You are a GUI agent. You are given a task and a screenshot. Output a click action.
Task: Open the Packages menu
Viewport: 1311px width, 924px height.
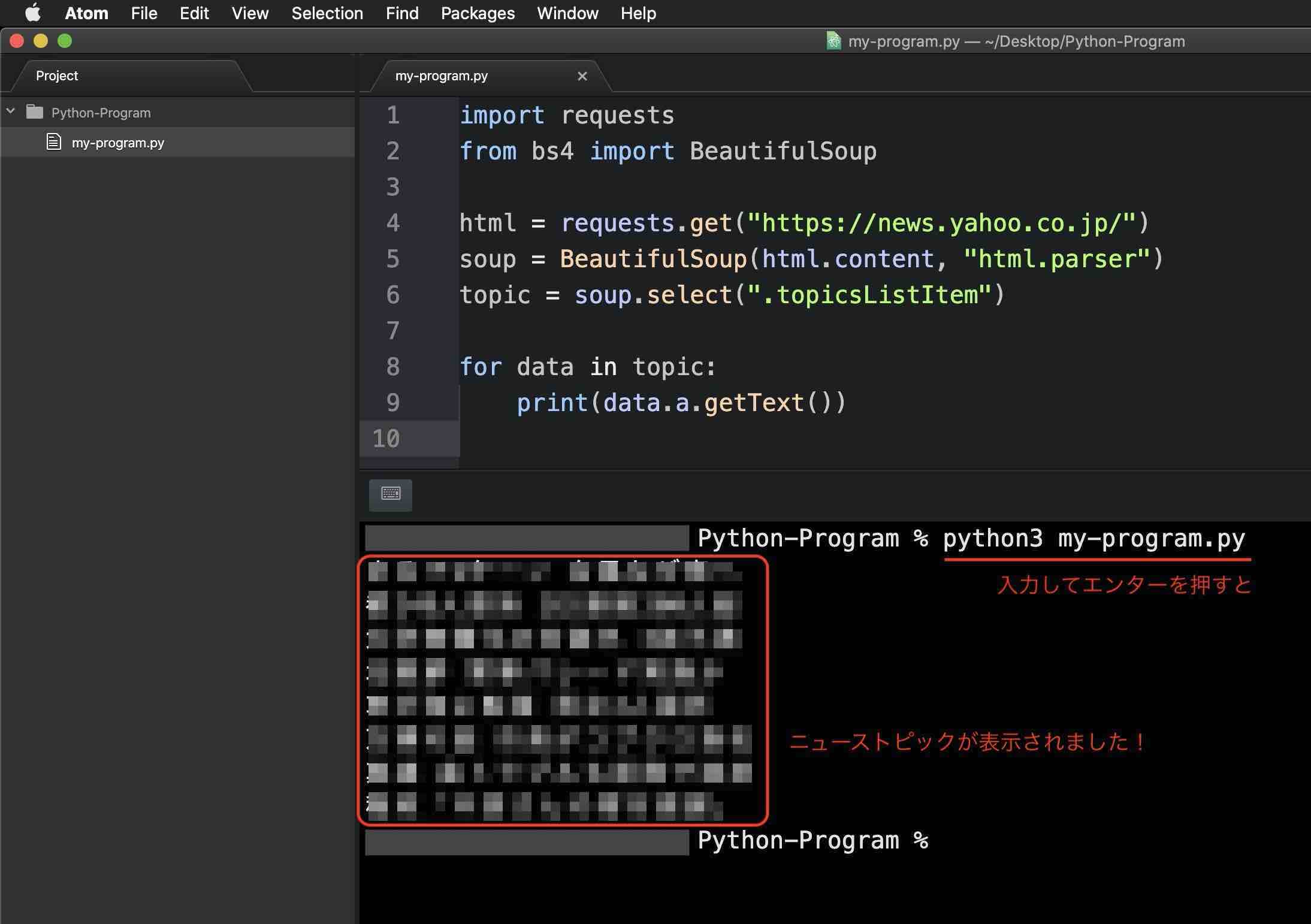pos(478,13)
